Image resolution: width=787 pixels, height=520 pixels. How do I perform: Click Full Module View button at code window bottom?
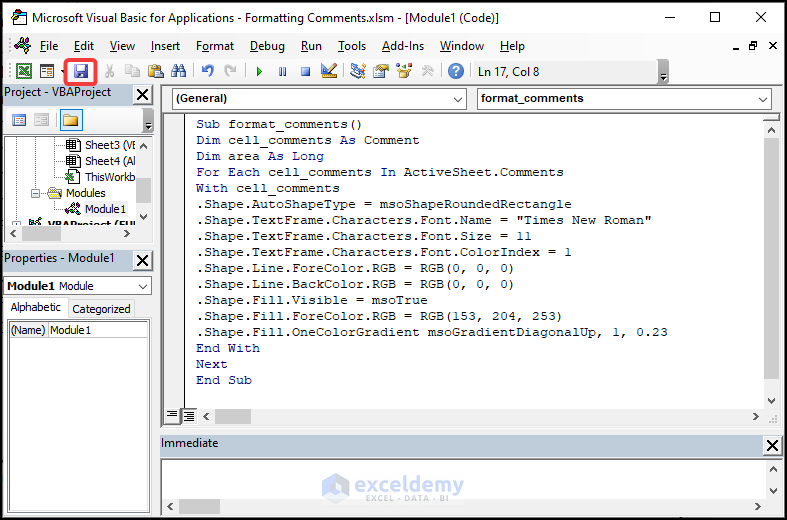[x=189, y=416]
